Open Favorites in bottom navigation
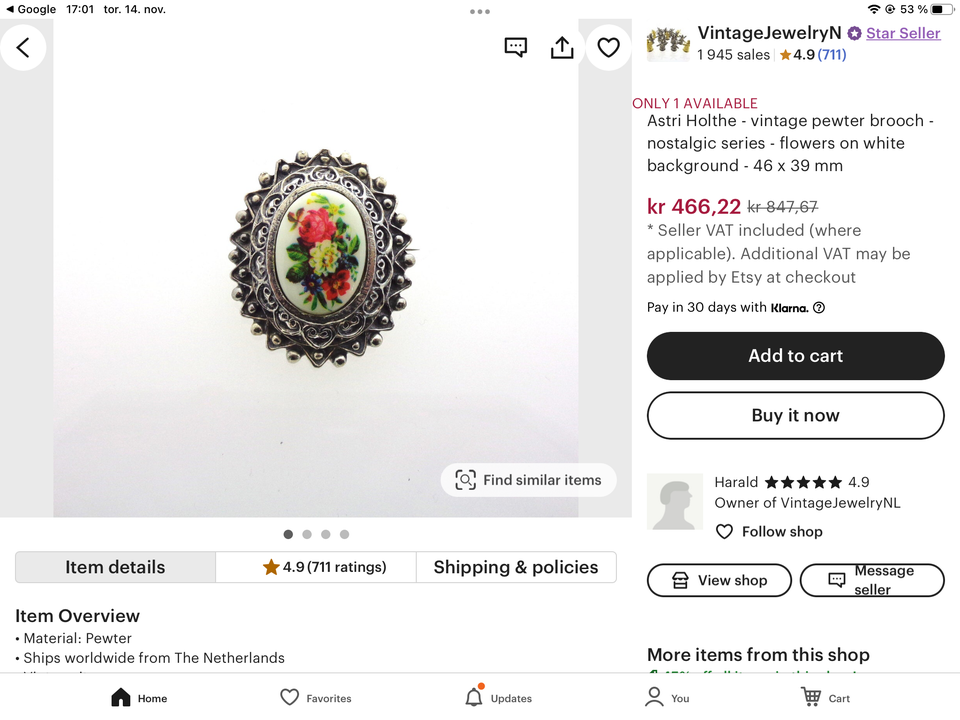Image resolution: width=960 pixels, height=720 pixels. coord(315,697)
